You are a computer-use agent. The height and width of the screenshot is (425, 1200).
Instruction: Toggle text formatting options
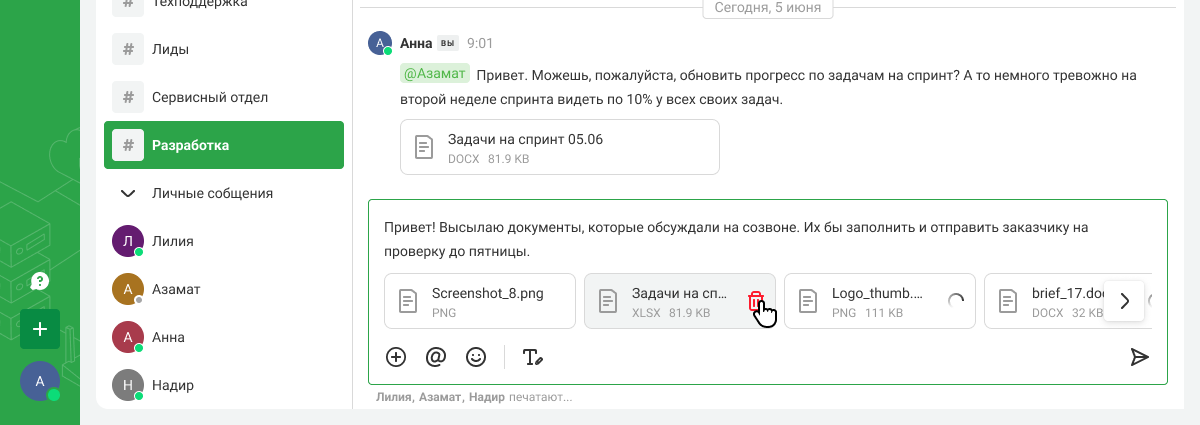(x=532, y=357)
